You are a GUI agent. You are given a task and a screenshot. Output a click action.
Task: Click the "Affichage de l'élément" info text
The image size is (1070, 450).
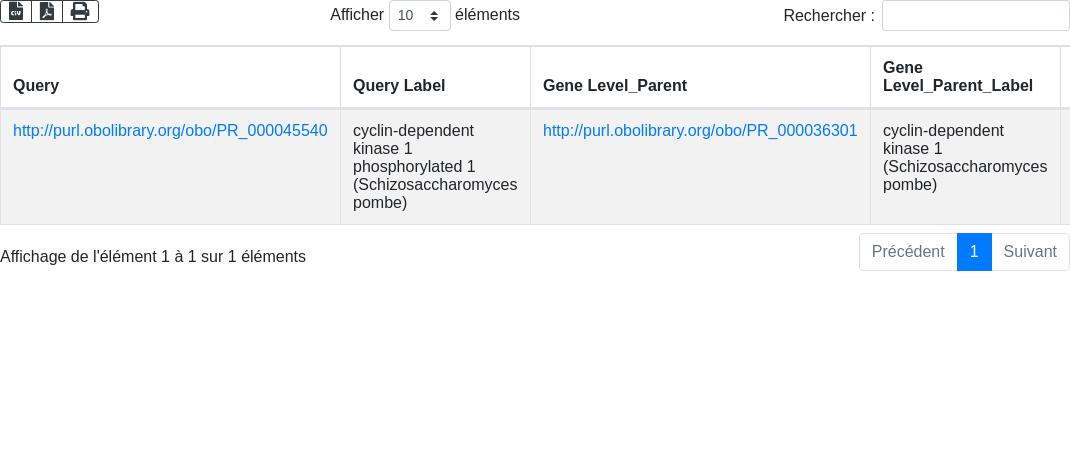[153, 257]
